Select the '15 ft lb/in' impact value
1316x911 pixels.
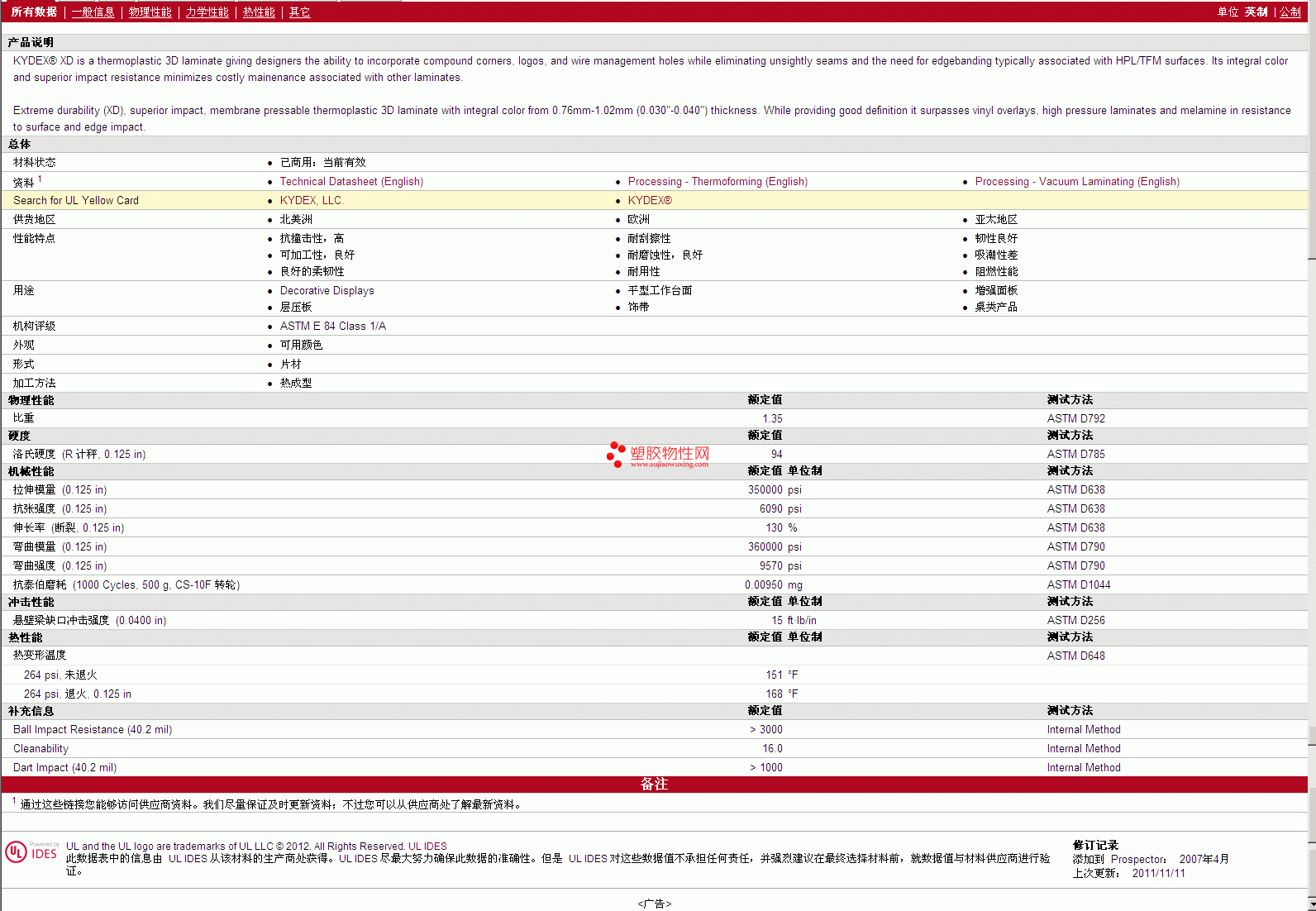tap(794, 621)
